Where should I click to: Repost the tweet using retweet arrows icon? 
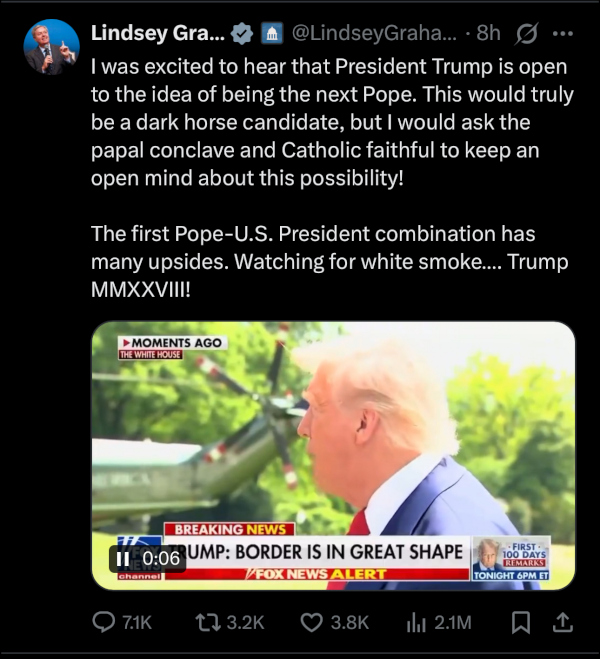tap(208, 622)
